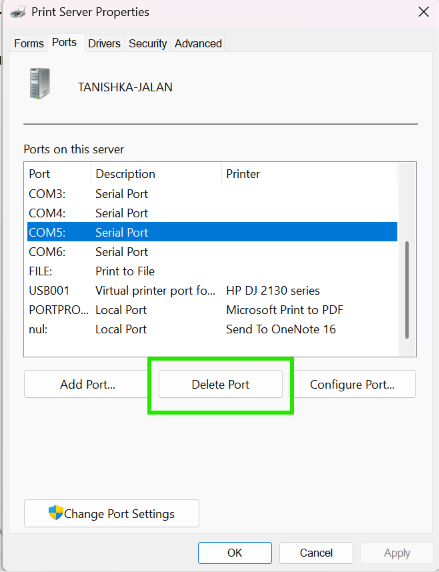Open the Advanced tab
439x572 pixels.
198,43
